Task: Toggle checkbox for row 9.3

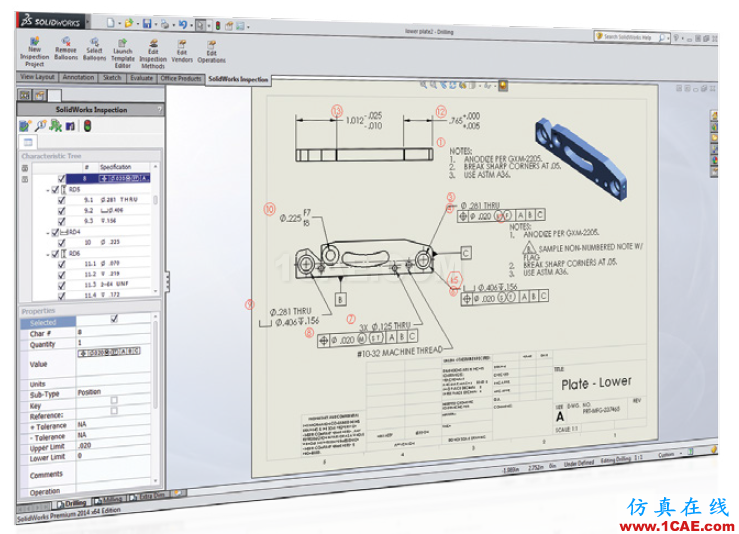Action: [61, 221]
